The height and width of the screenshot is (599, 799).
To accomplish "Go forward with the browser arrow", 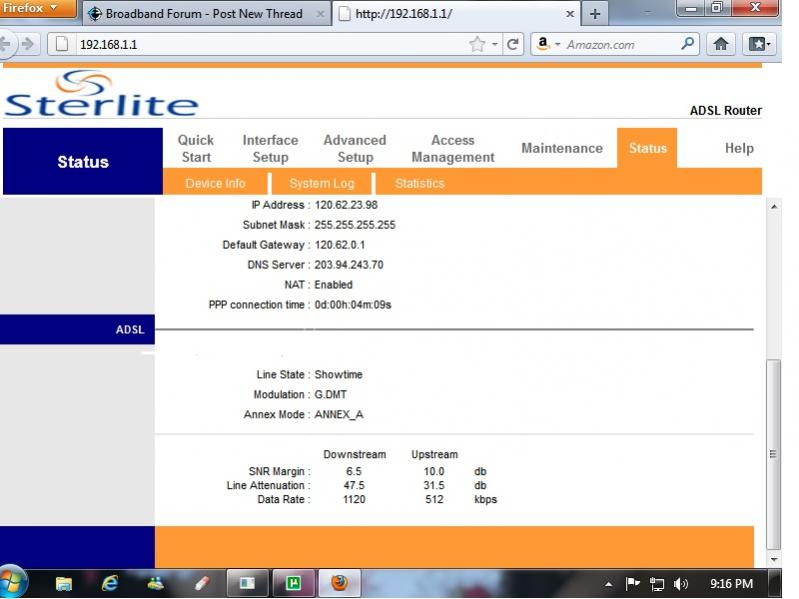I will 28,44.
